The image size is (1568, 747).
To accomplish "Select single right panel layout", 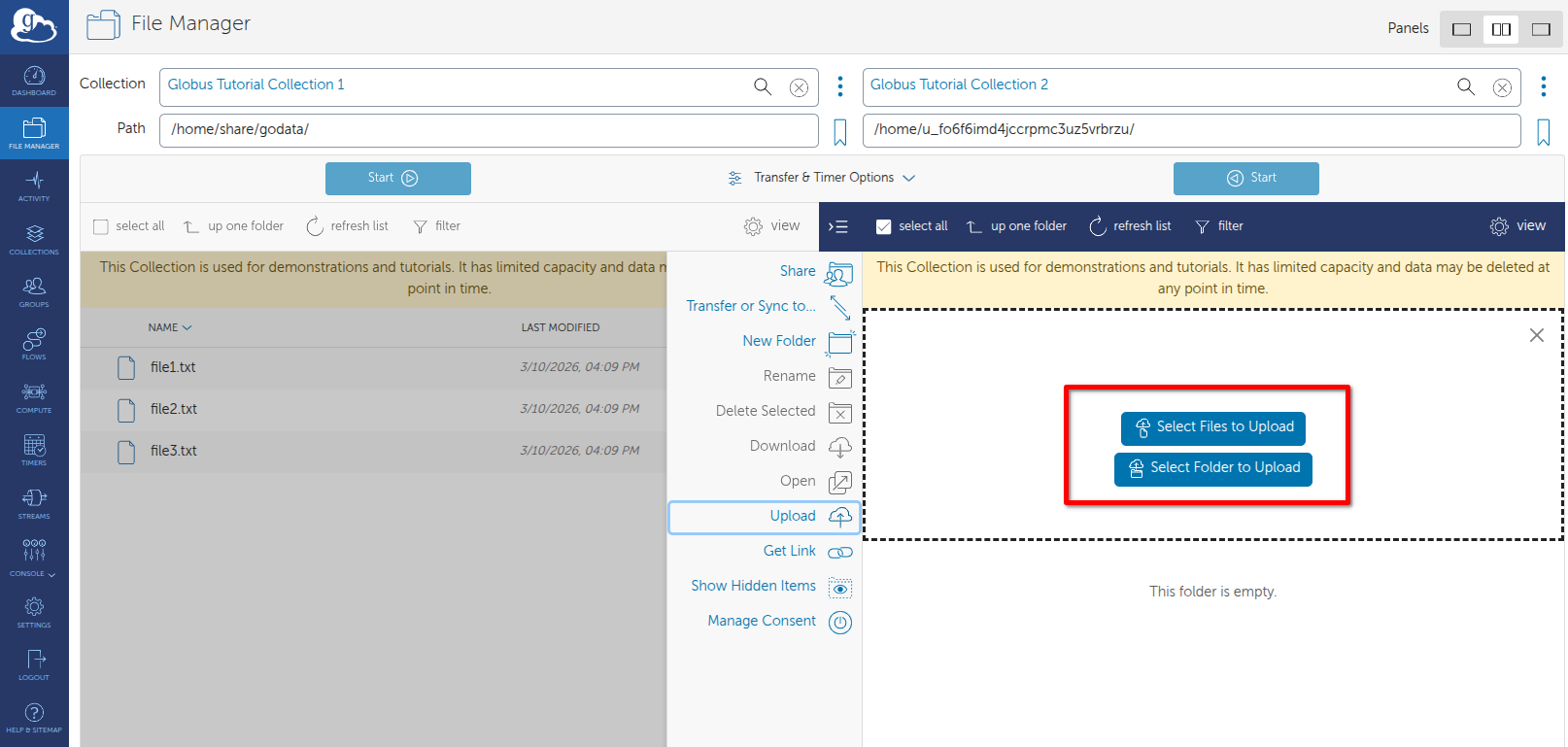I will pyautogui.click(x=1541, y=29).
